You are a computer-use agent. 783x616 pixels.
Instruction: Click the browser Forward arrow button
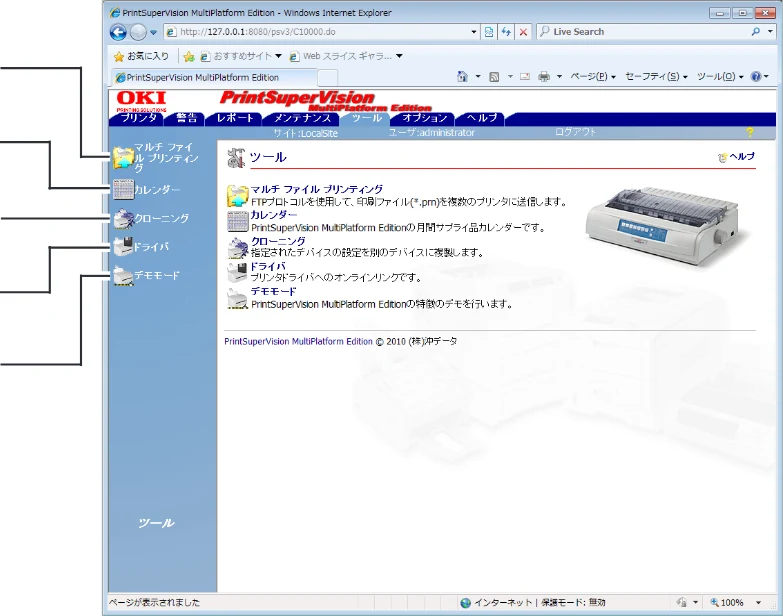point(138,32)
